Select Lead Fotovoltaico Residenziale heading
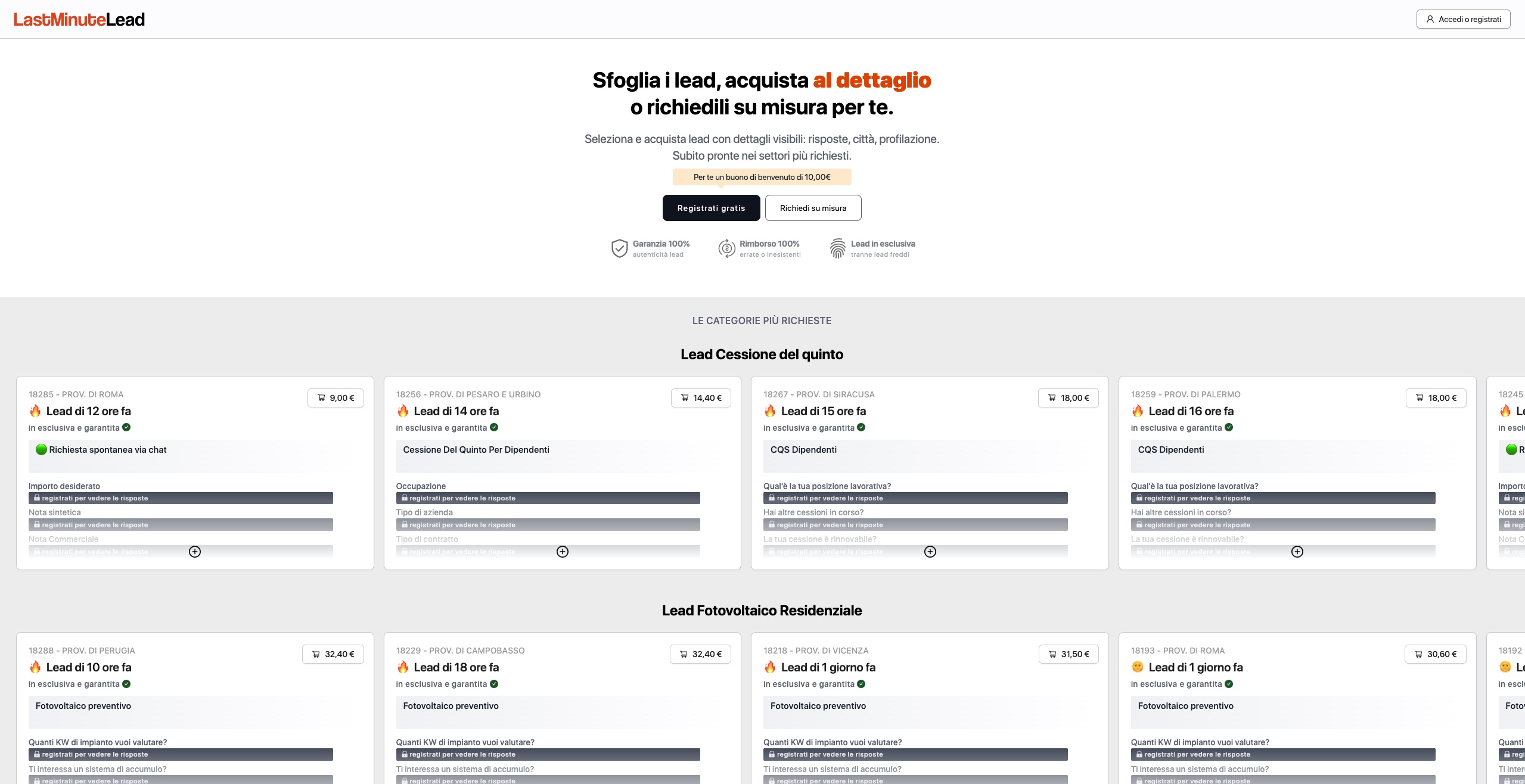 (x=762, y=611)
